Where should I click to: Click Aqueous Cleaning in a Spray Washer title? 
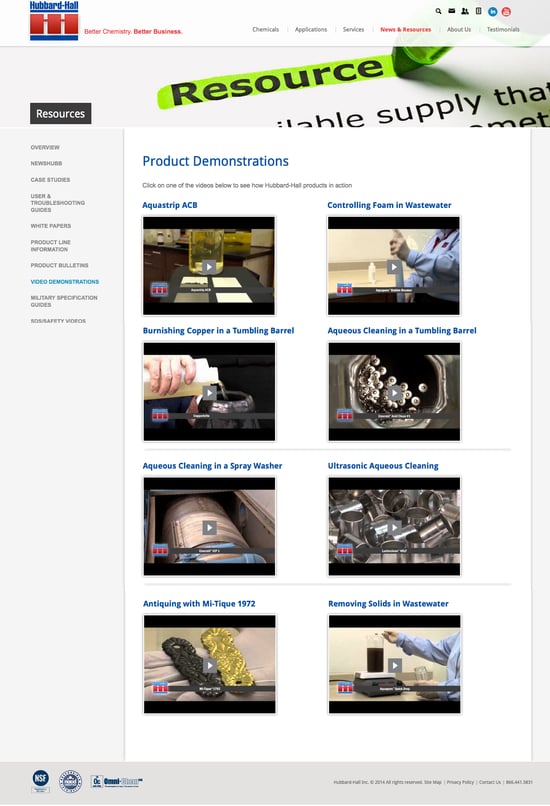(x=212, y=466)
